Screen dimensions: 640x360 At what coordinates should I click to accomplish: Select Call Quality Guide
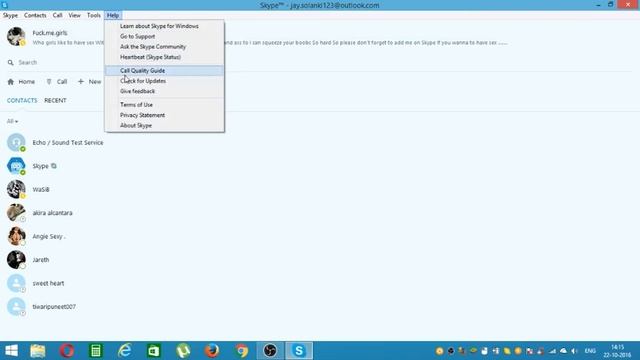(164, 71)
